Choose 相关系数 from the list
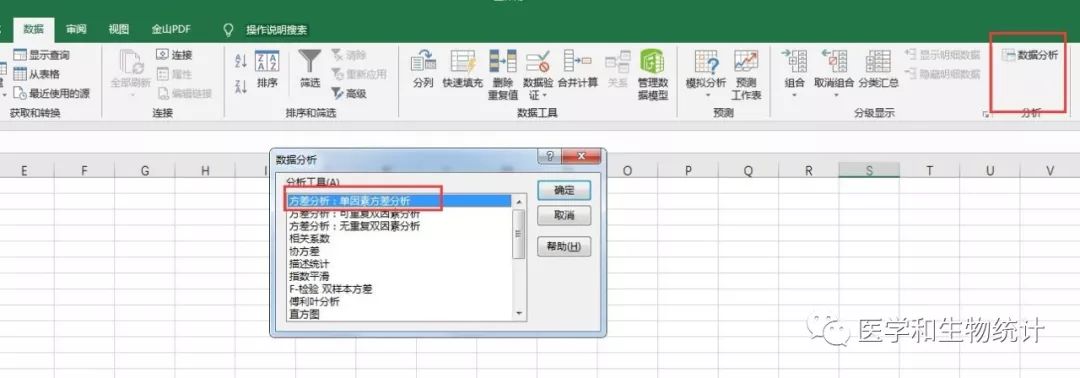Viewport: 1080px width, 378px height. pos(398,238)
